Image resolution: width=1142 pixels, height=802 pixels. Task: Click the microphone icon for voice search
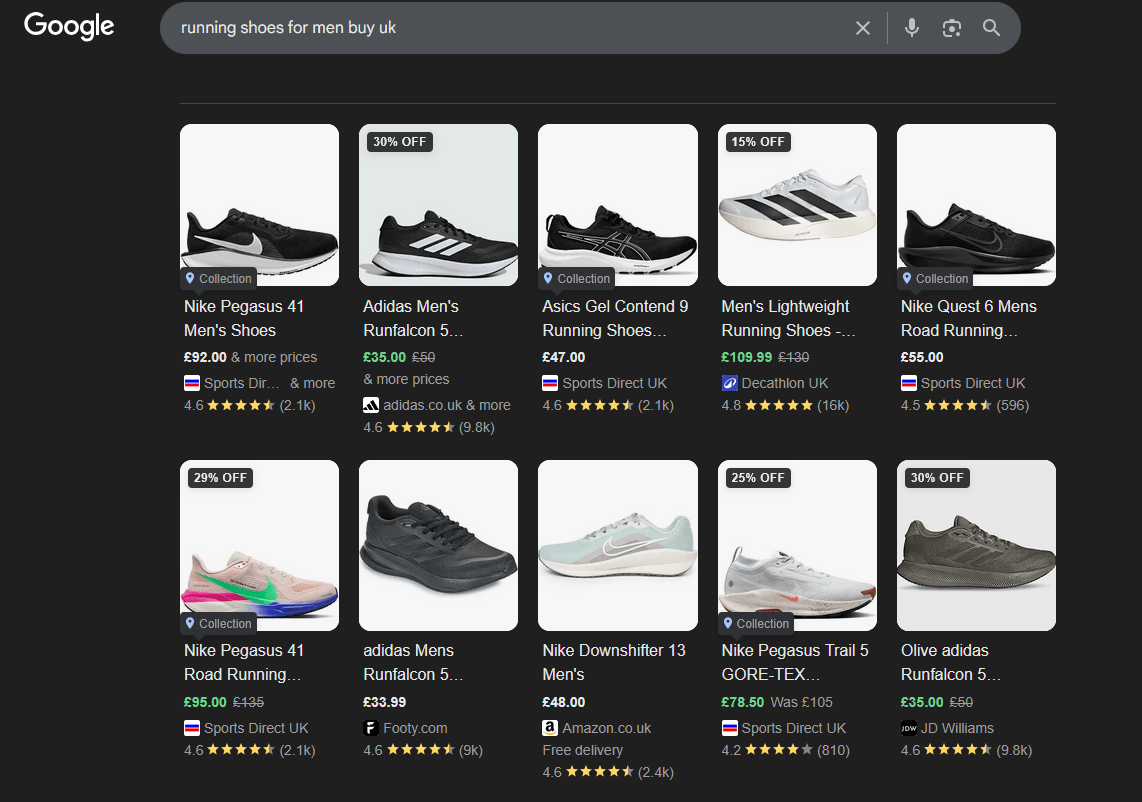(x=911, y=27)
